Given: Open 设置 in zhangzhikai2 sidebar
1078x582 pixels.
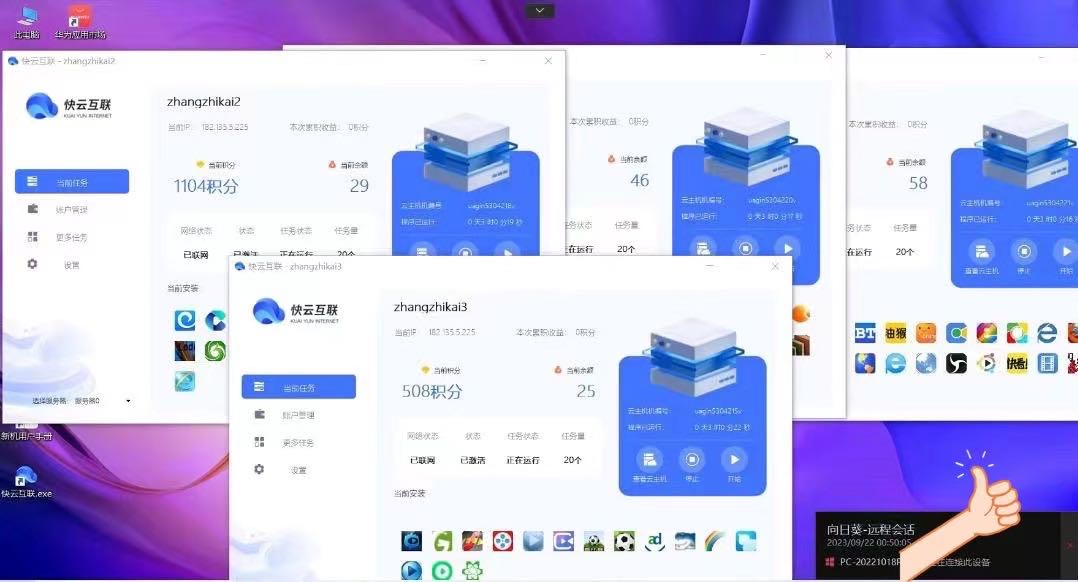Looking at the screenshot, I should coord(72,265).
